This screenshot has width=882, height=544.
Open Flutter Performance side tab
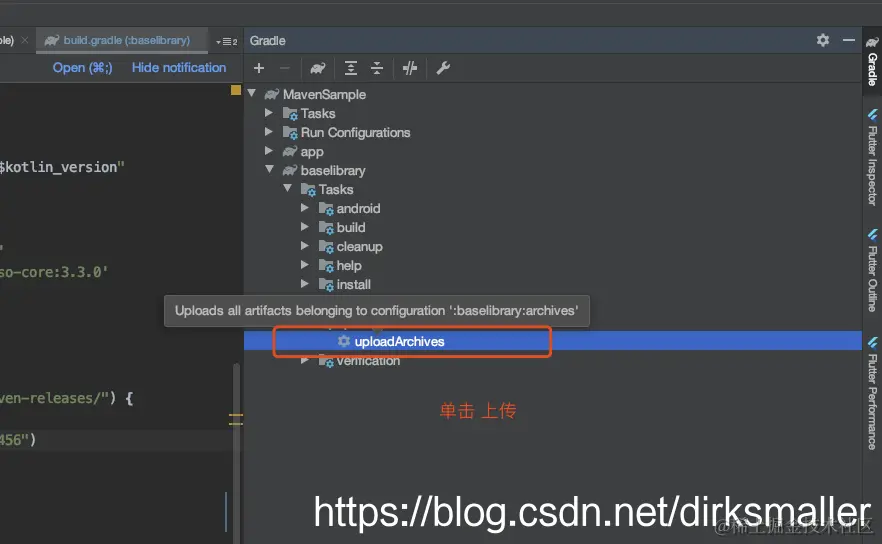(872, 394)
